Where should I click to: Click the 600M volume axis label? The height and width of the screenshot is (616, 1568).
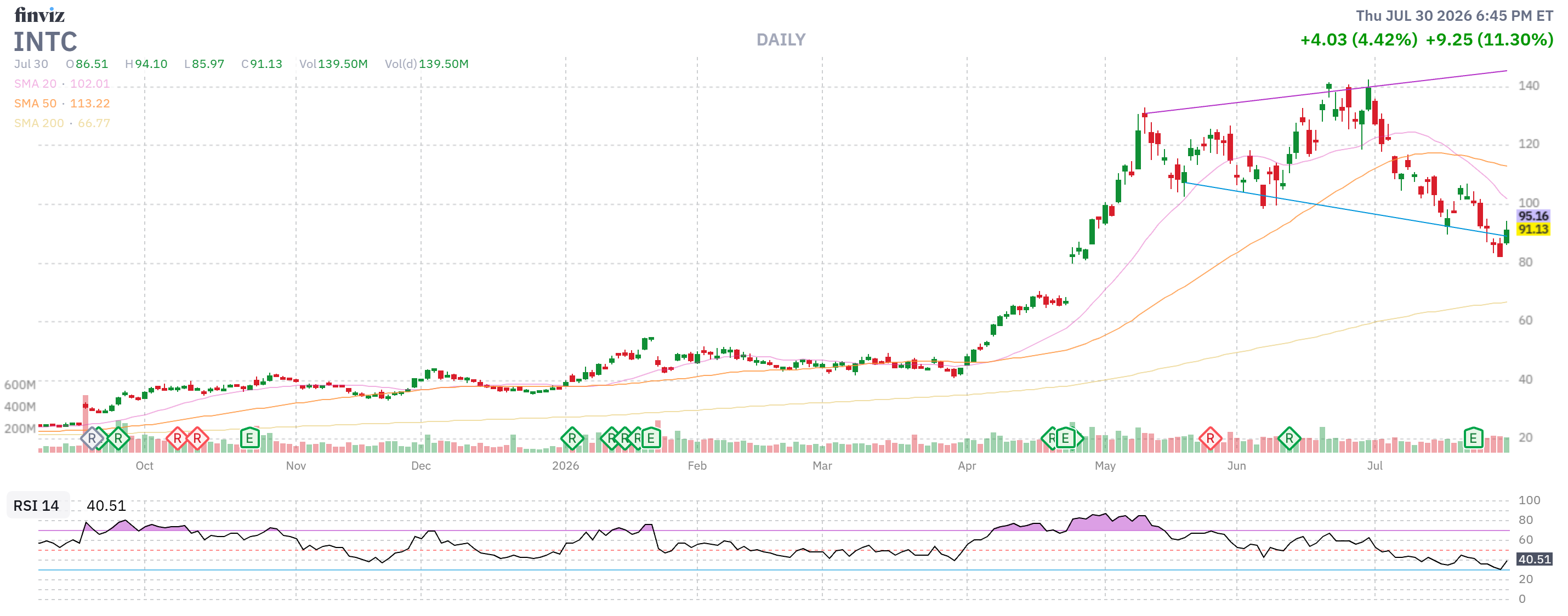20,385
